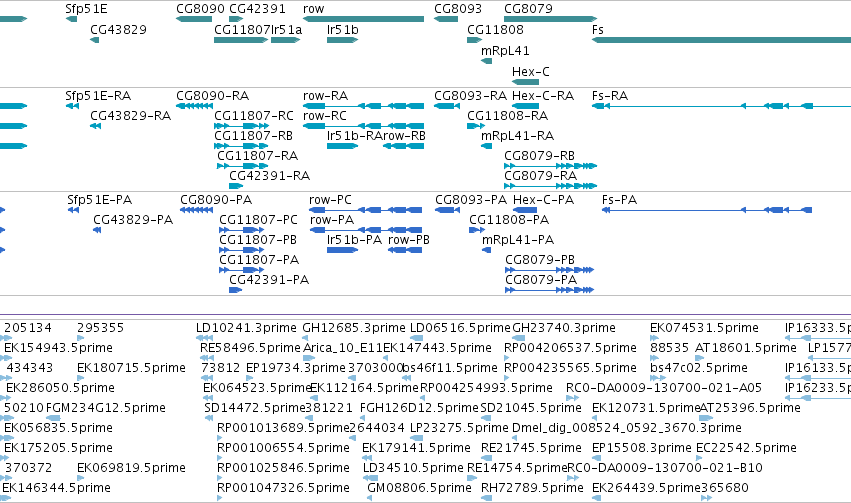851x503 pixels.
Task: Select the CG42391 gene label
Action: click(x=257, y=9)
